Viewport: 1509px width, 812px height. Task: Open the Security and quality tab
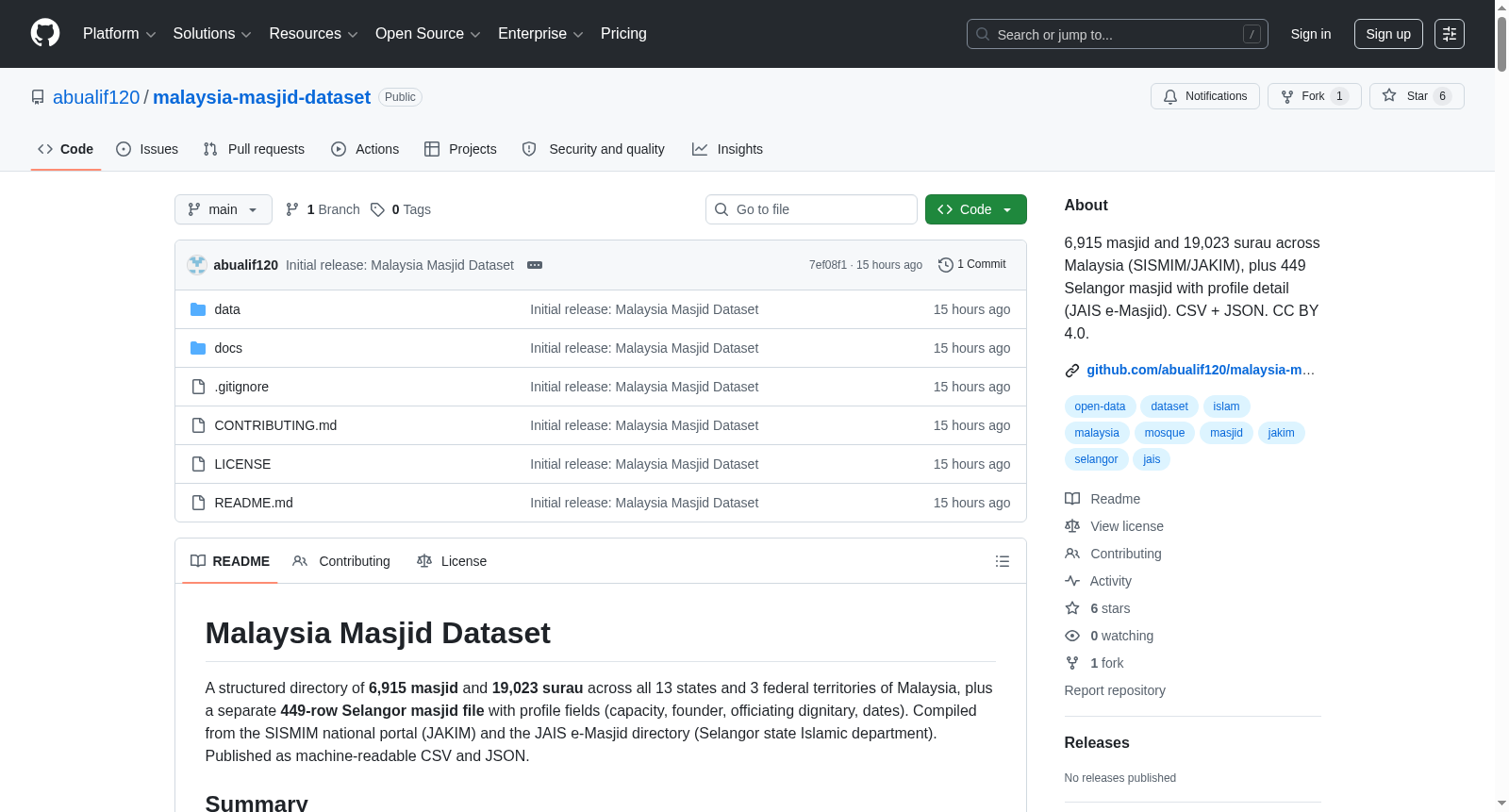(x=593, y=149)
